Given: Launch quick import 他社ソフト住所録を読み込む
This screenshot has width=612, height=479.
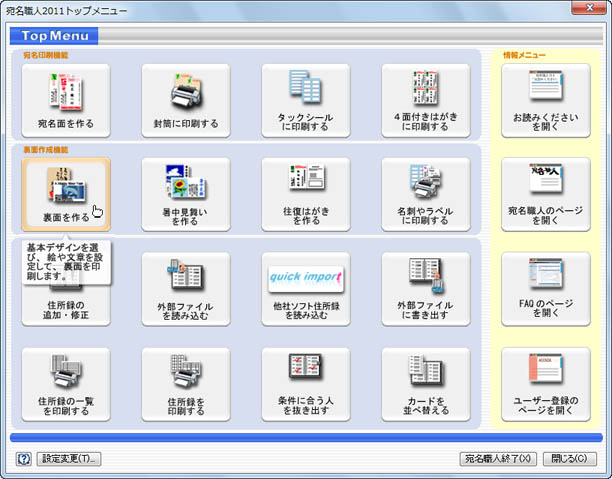Looking at the screenshot, I should pyautogui.click(x=306, y=288).
